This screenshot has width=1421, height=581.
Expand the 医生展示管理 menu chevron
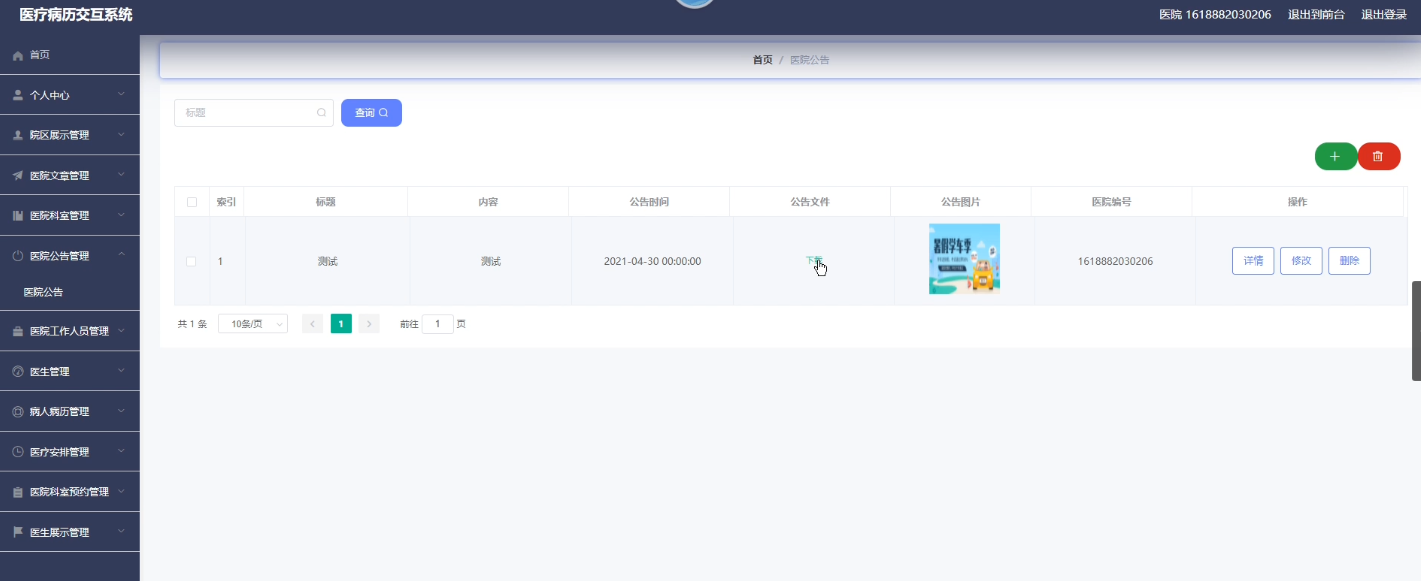click(121, 532)
